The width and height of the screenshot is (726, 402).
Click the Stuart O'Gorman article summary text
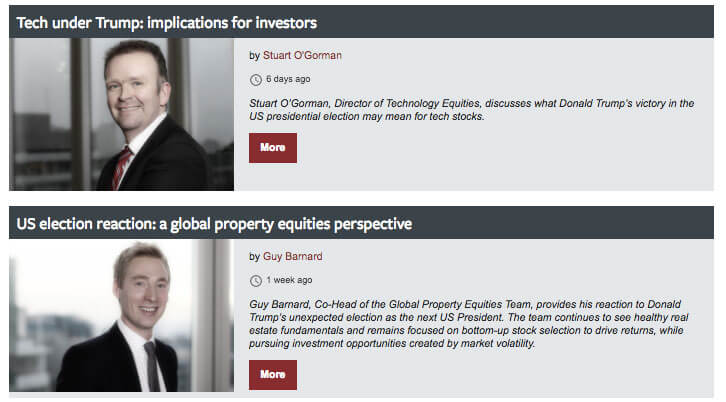pos(471,110)
